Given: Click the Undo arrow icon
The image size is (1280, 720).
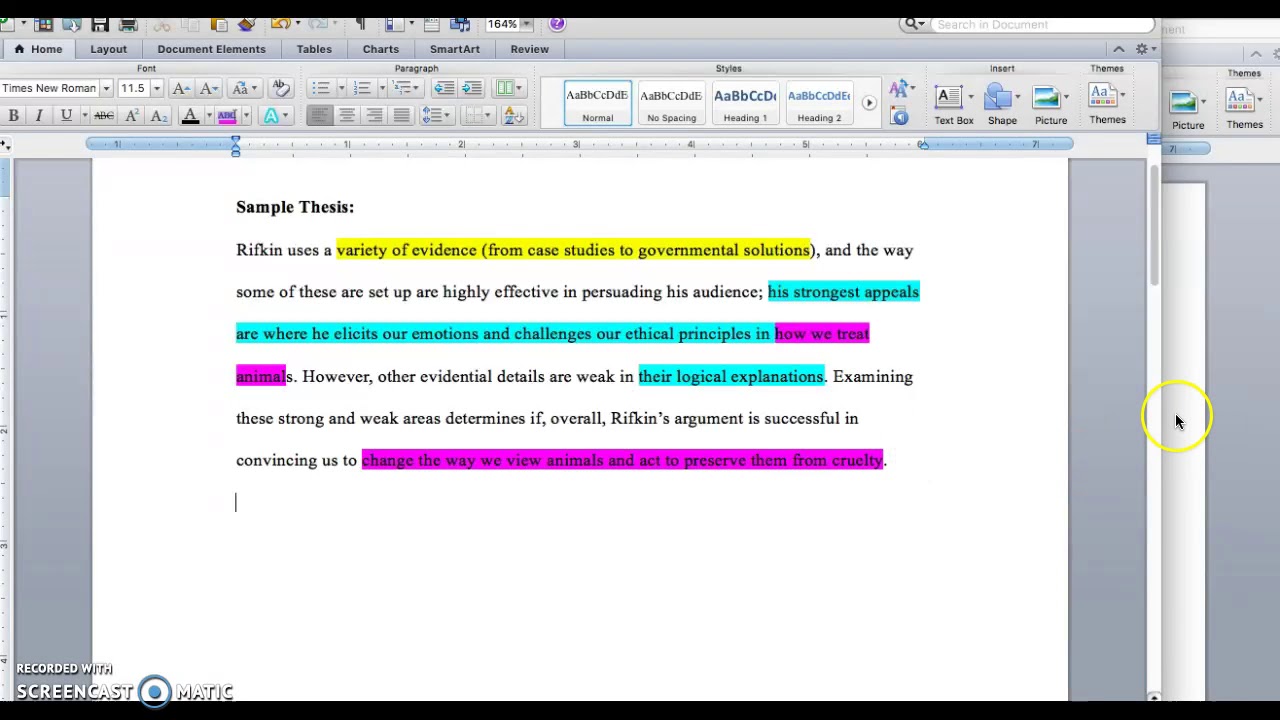Looking at the screenshot, I should point(280,24).
